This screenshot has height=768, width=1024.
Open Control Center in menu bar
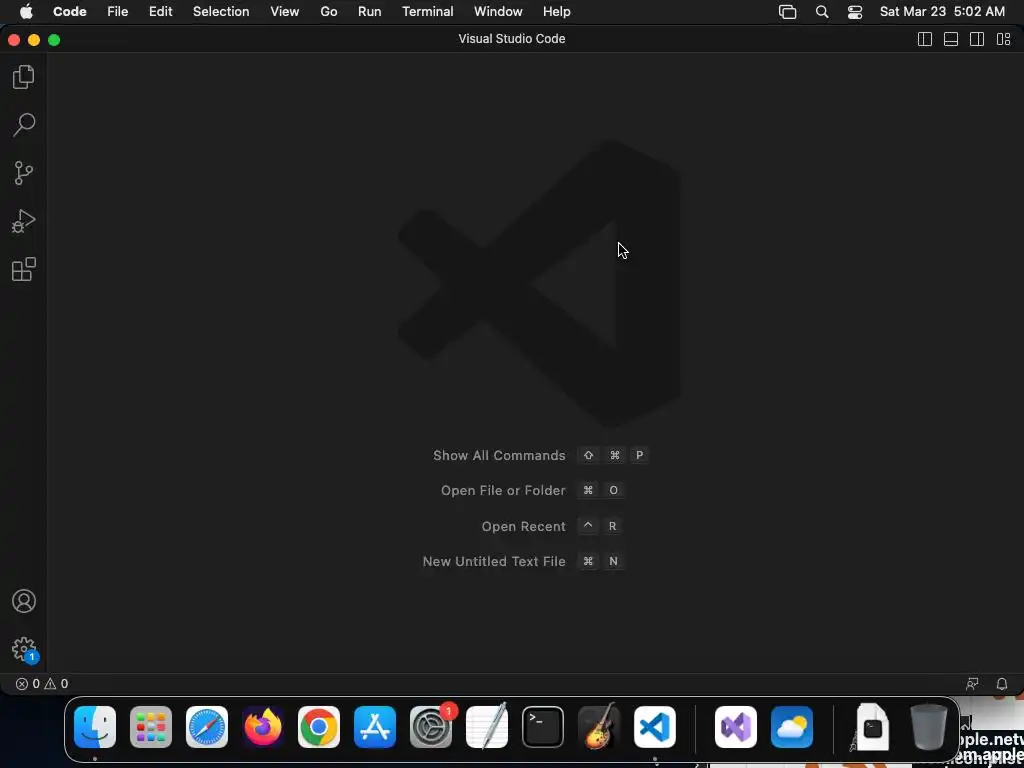click(855, 12)
